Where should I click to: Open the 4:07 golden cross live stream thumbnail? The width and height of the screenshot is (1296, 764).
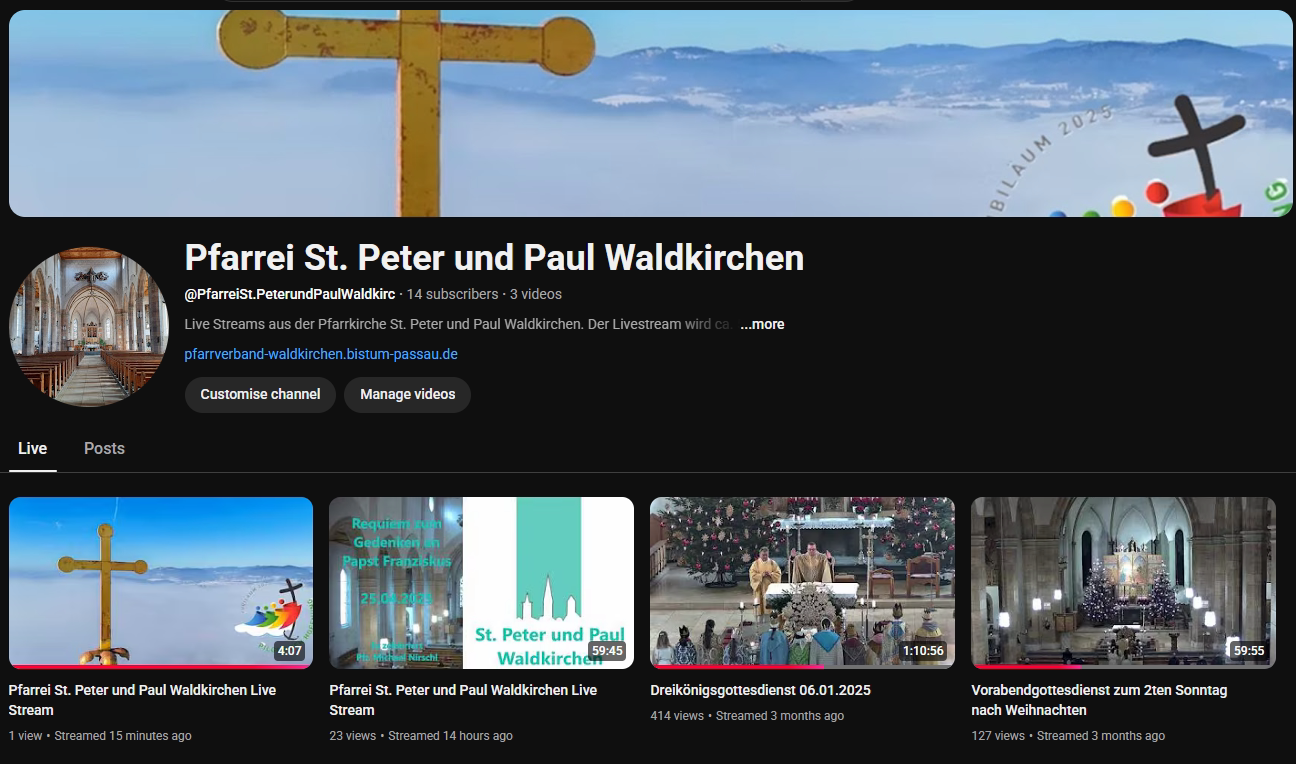pos(161,582)
